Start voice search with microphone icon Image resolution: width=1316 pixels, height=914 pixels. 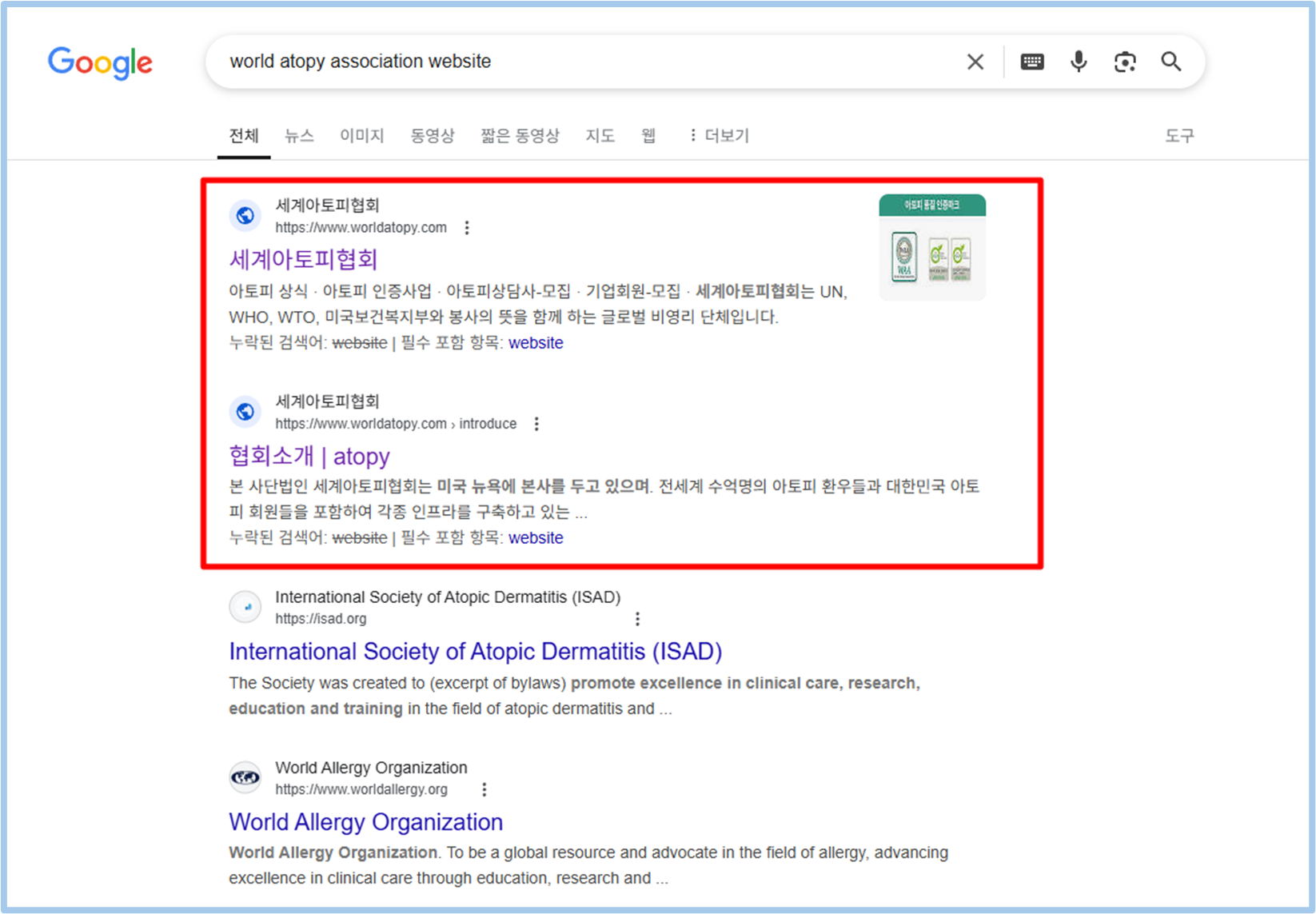[x=1079, y=62]
